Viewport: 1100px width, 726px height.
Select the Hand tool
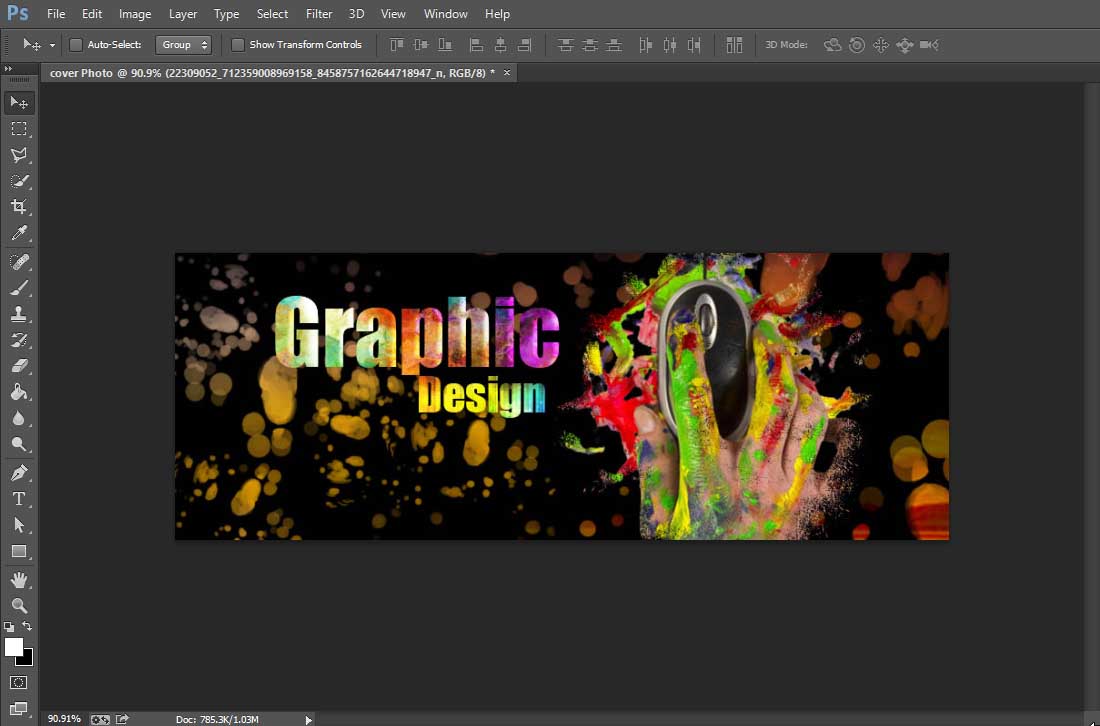[x=19, y=580]
